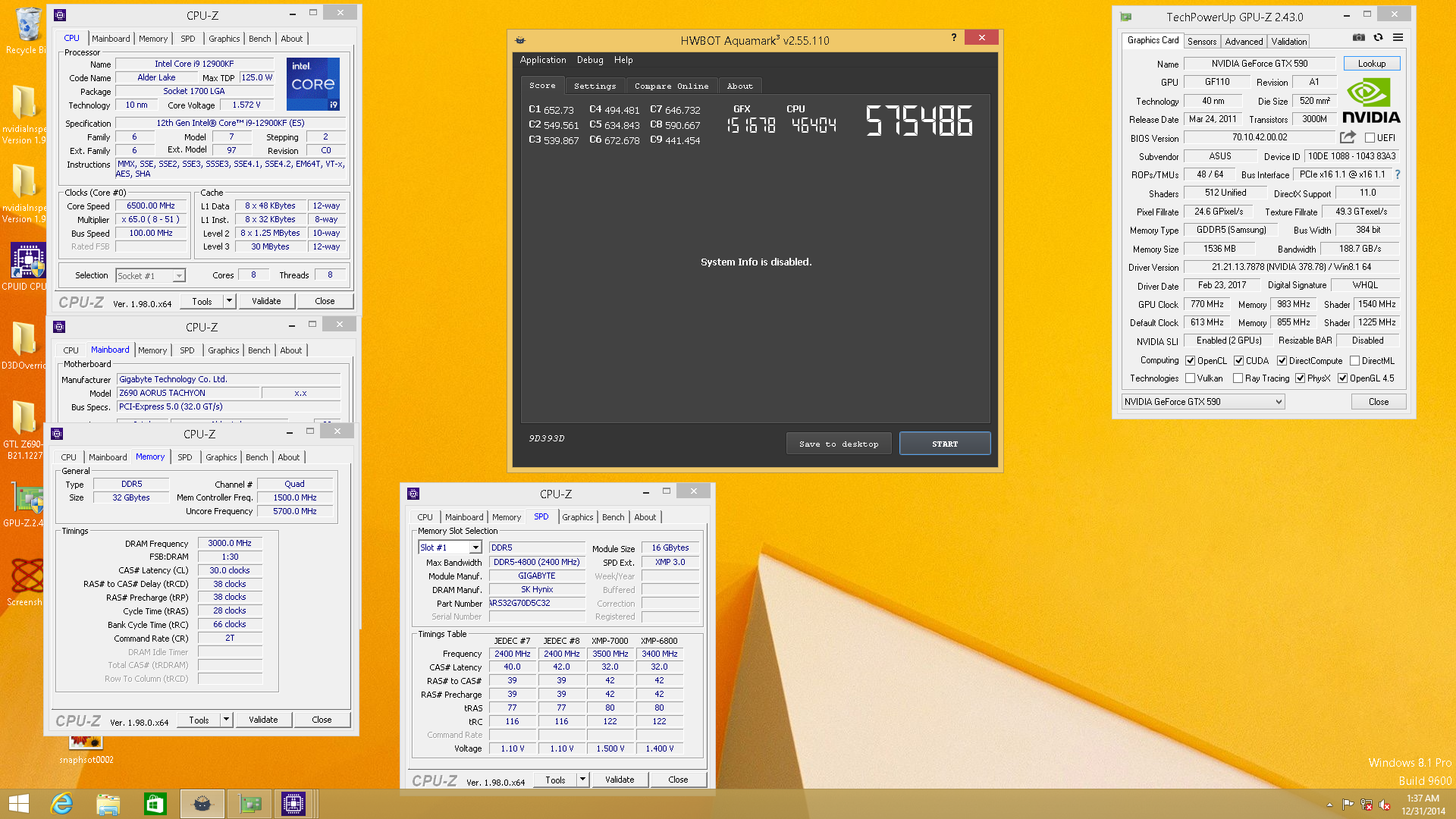This screenshot has width=1456, height=819.
Task: Open the Slot #1 memory slot dropdown
Action: point(450,548)
